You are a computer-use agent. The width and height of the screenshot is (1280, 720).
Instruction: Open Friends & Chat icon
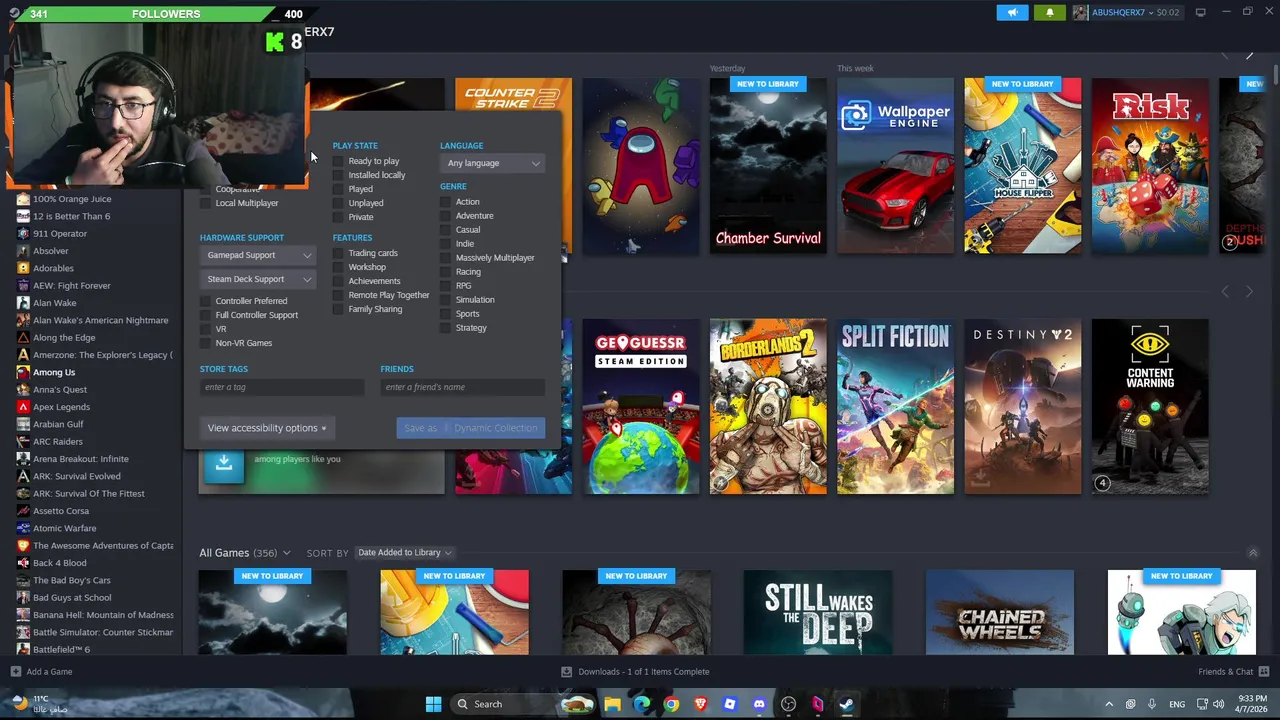1264,672
